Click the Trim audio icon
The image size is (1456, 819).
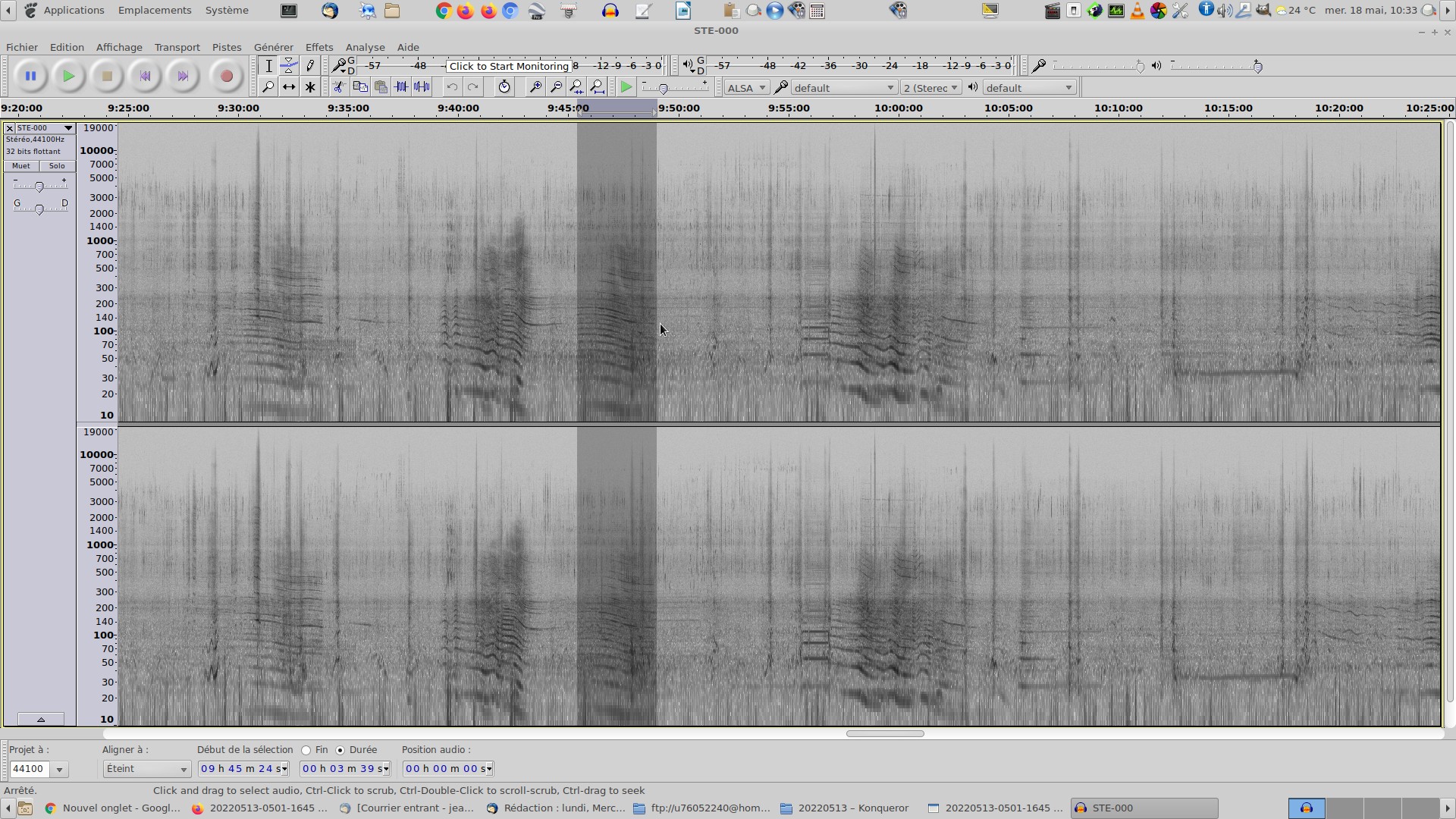pos(401,87)
